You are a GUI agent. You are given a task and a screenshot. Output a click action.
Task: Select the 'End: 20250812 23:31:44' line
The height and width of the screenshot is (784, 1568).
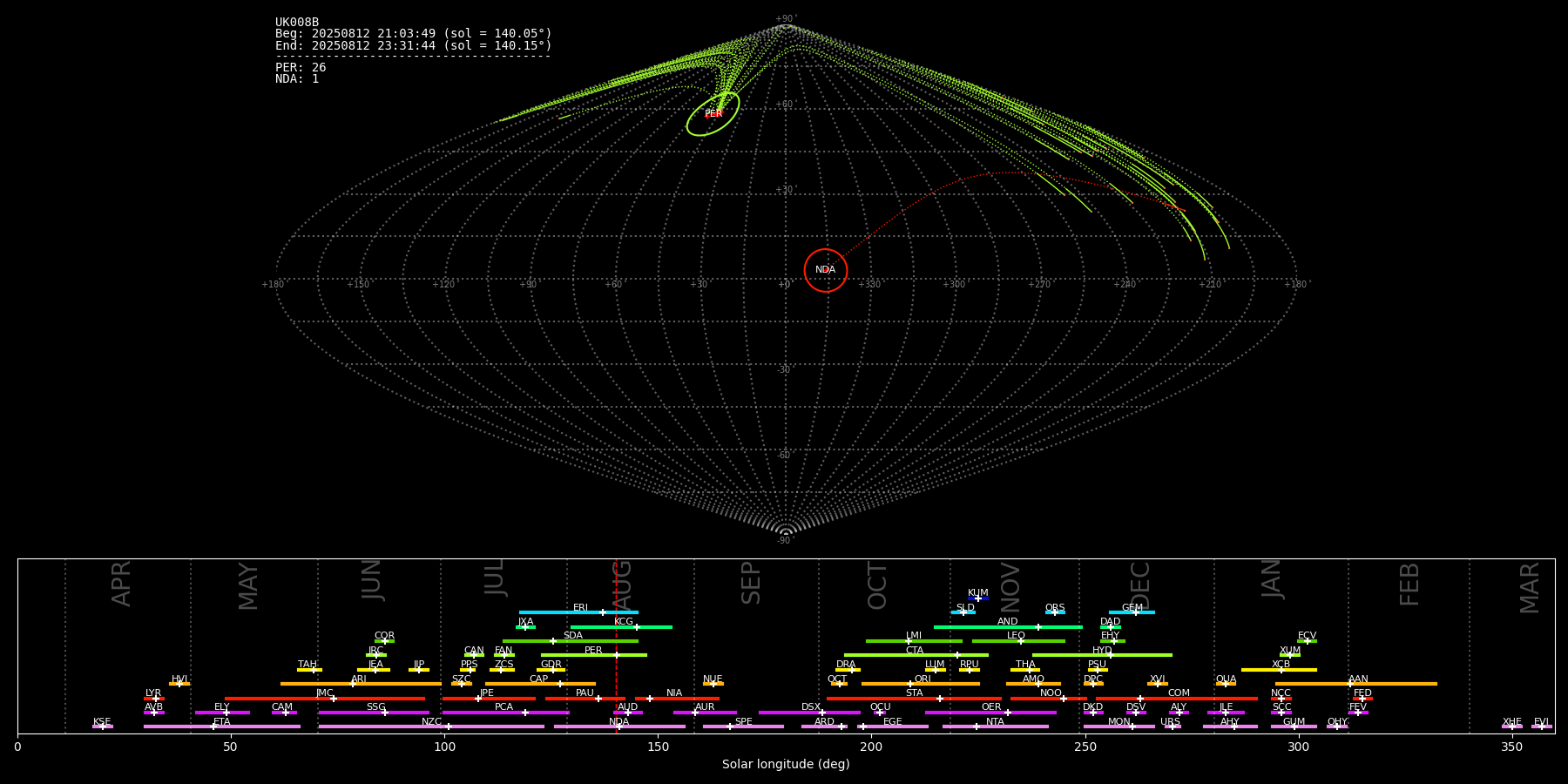pyautogui.click(x=414, y=45)
